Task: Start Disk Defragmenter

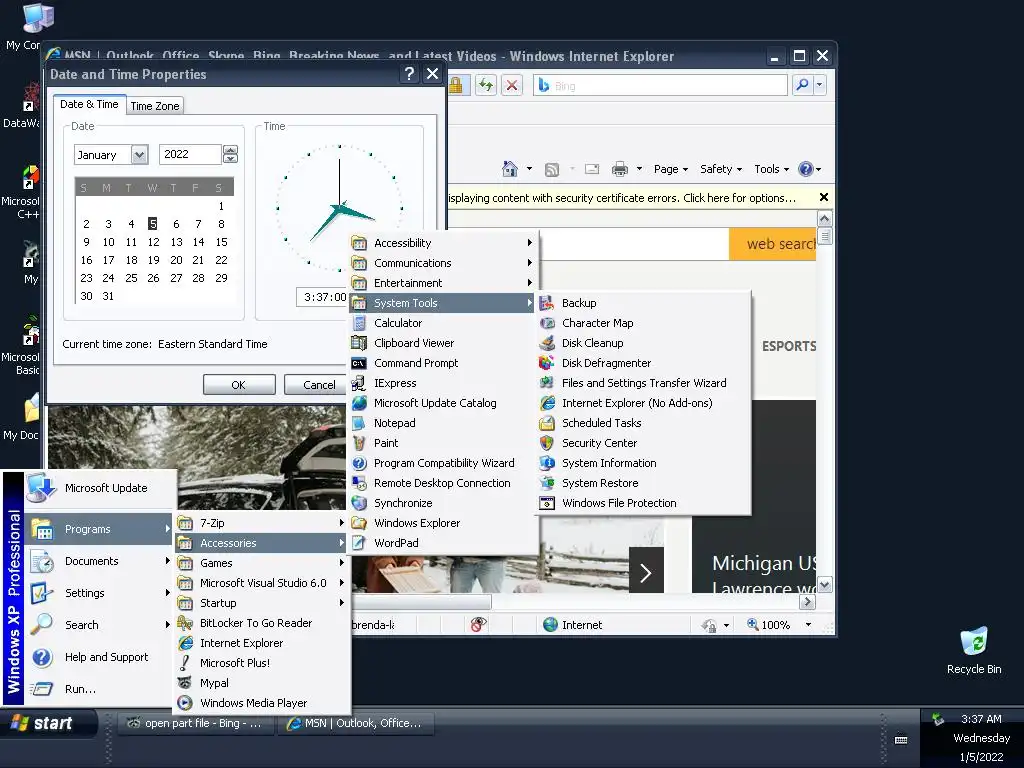Action: click(x=643, y=363)
